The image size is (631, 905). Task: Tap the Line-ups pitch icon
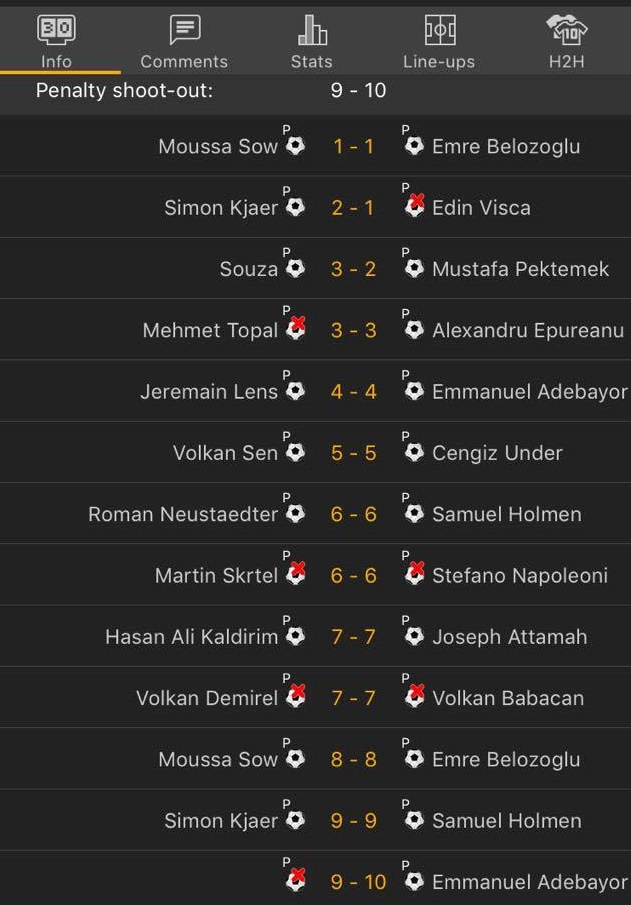point(439,29)
